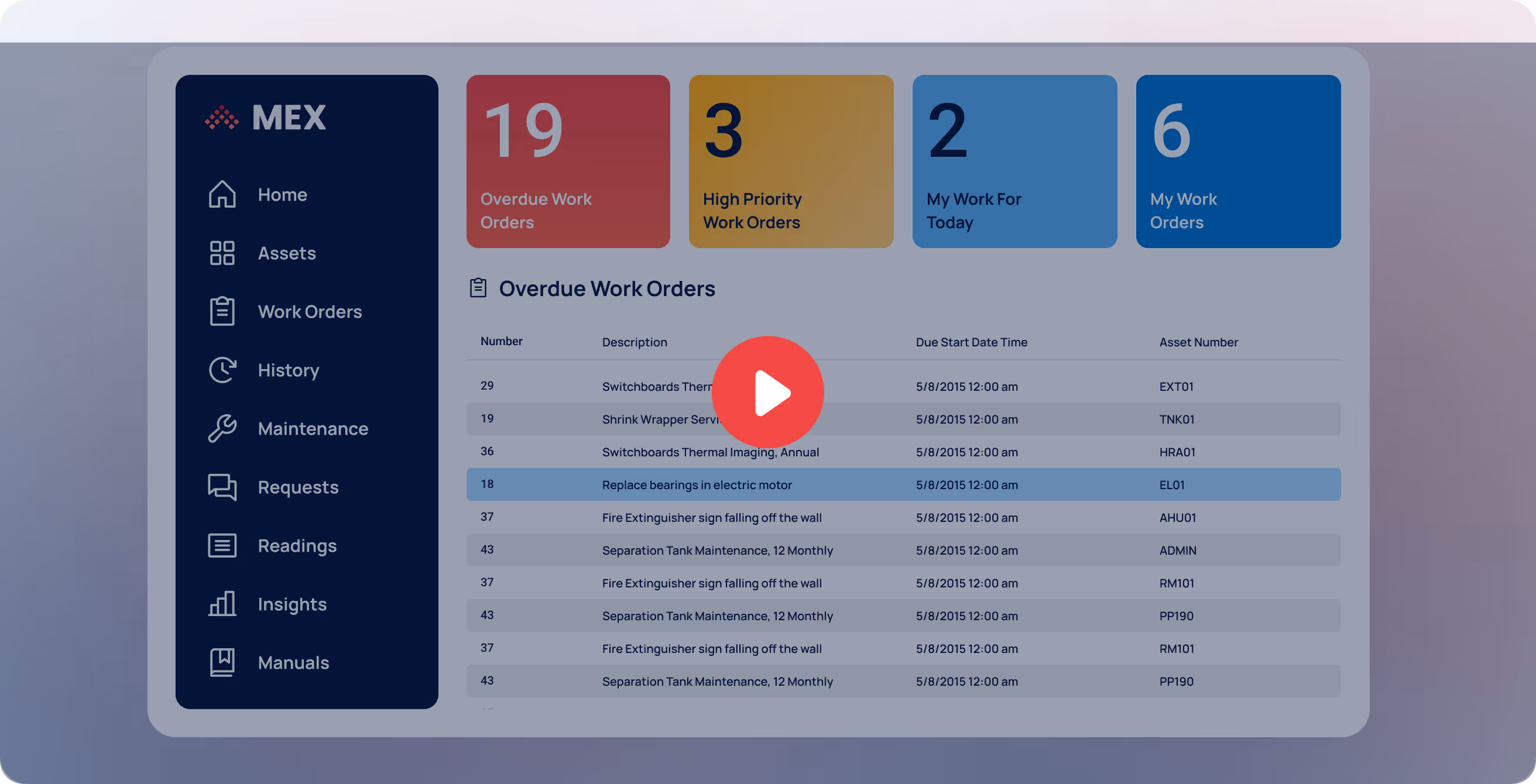Click the Assets grid icon
Screen dimensions: 1536x784
pyautogui.click(x=222, y=253)
